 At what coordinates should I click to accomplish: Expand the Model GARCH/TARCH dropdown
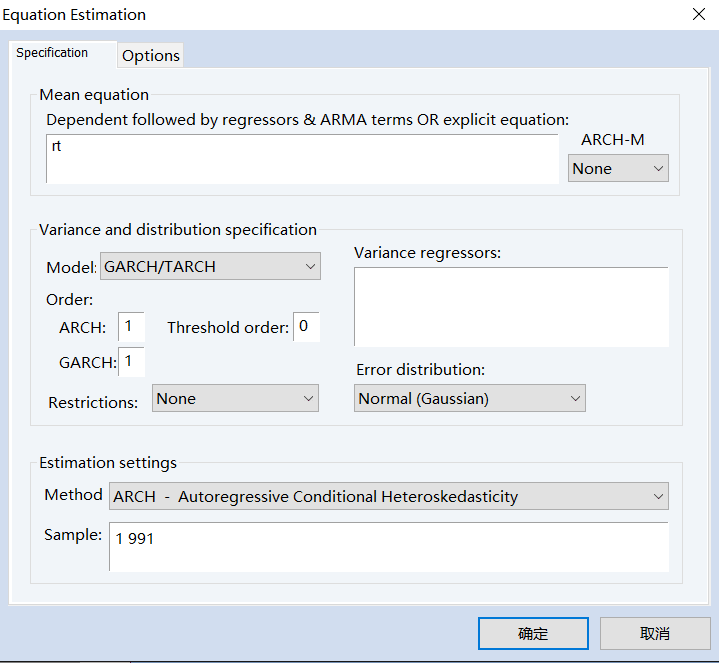point(210,267)
